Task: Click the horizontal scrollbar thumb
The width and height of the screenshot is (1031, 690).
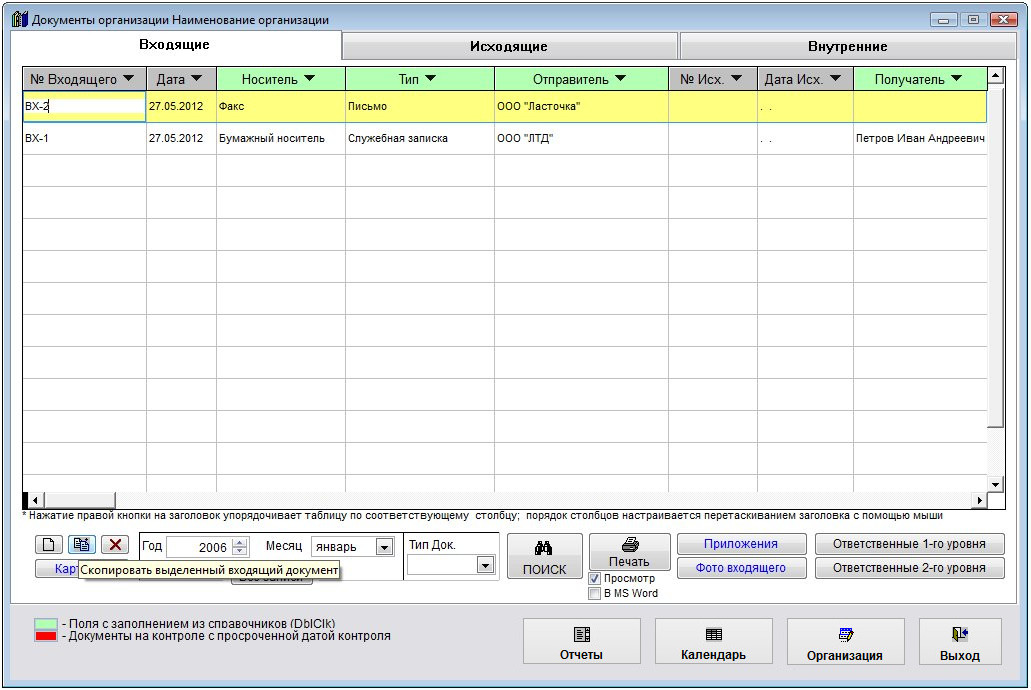Action: [x=80, y=501]
